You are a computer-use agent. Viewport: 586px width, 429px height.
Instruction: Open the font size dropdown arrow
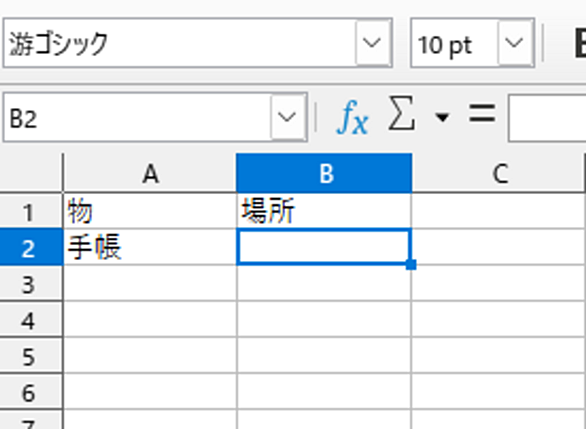pos(515,43)
